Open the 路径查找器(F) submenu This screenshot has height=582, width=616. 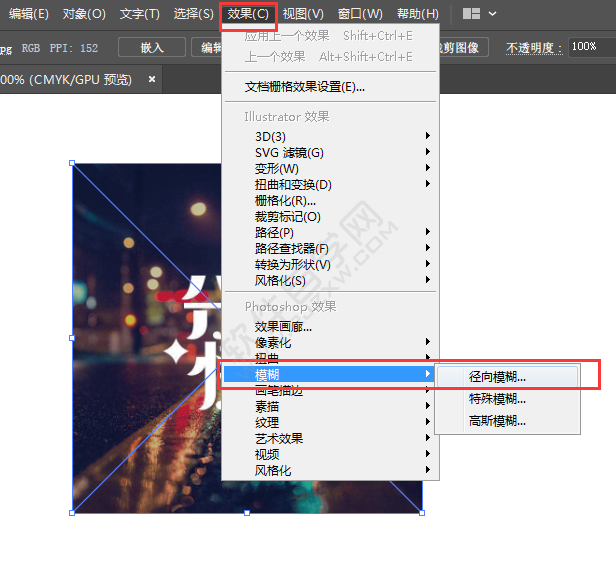pyautogui.click(x=330, y=249)
